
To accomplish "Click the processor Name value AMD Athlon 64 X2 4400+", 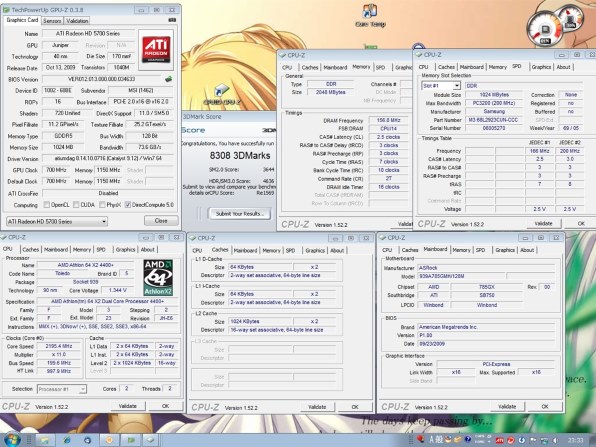I will click(x=85, y=265).
